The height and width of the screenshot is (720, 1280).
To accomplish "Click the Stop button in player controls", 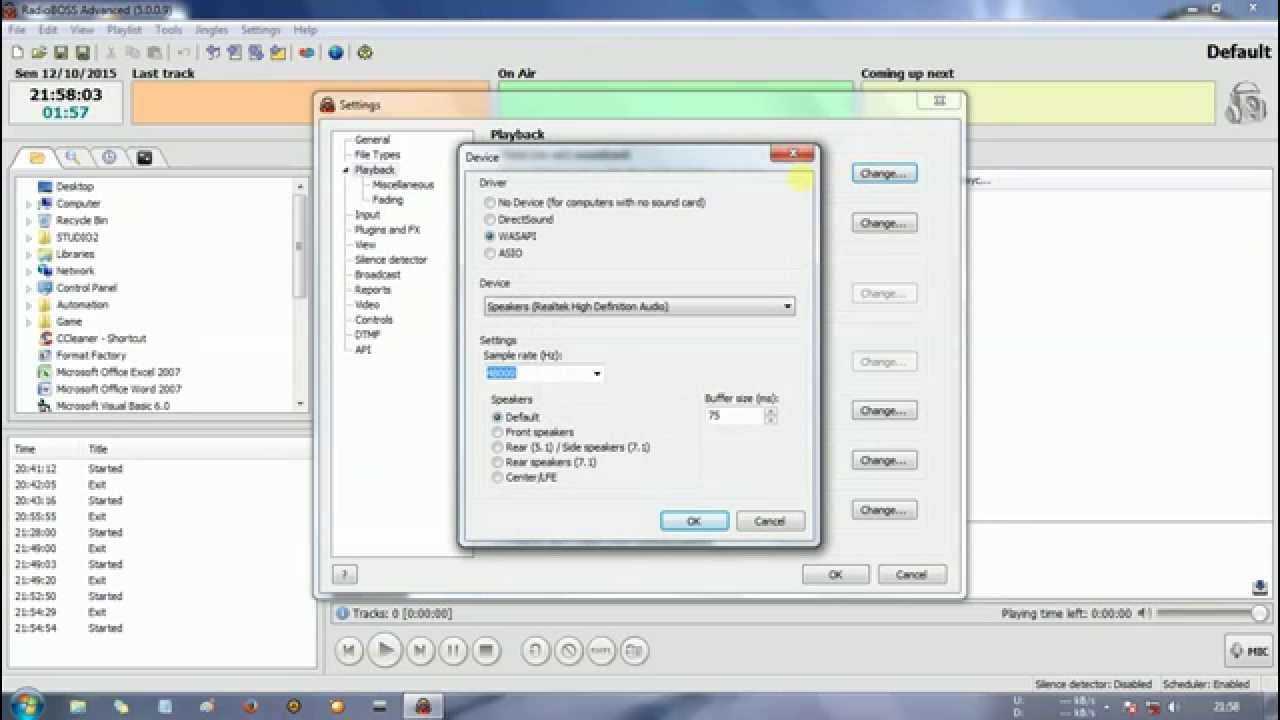I will (x=486, y=651).
